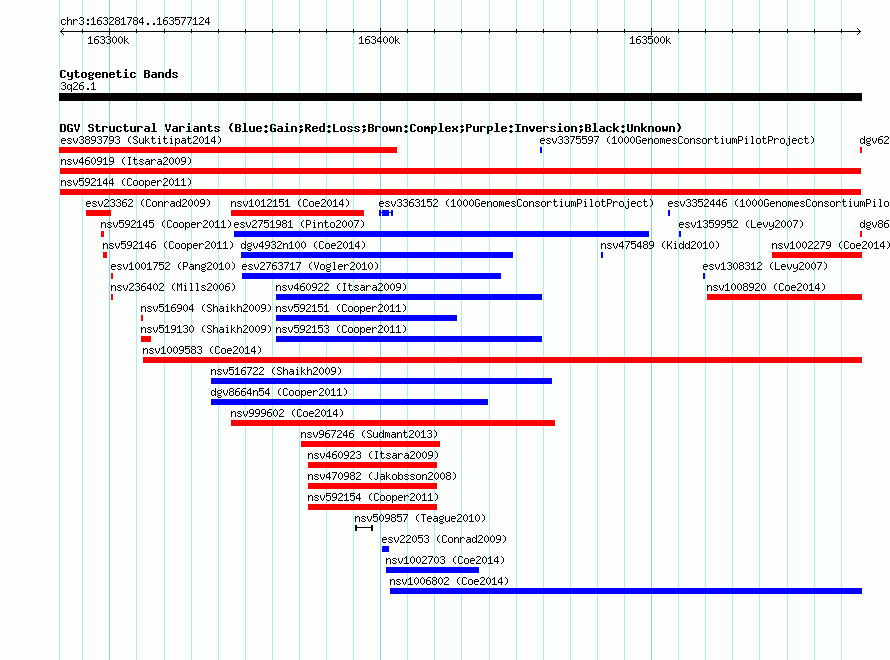Screen dimensions: 890x660
Task: Click the esv3893793 (Suktitipat2014) variant label
Action: (141, 140)
